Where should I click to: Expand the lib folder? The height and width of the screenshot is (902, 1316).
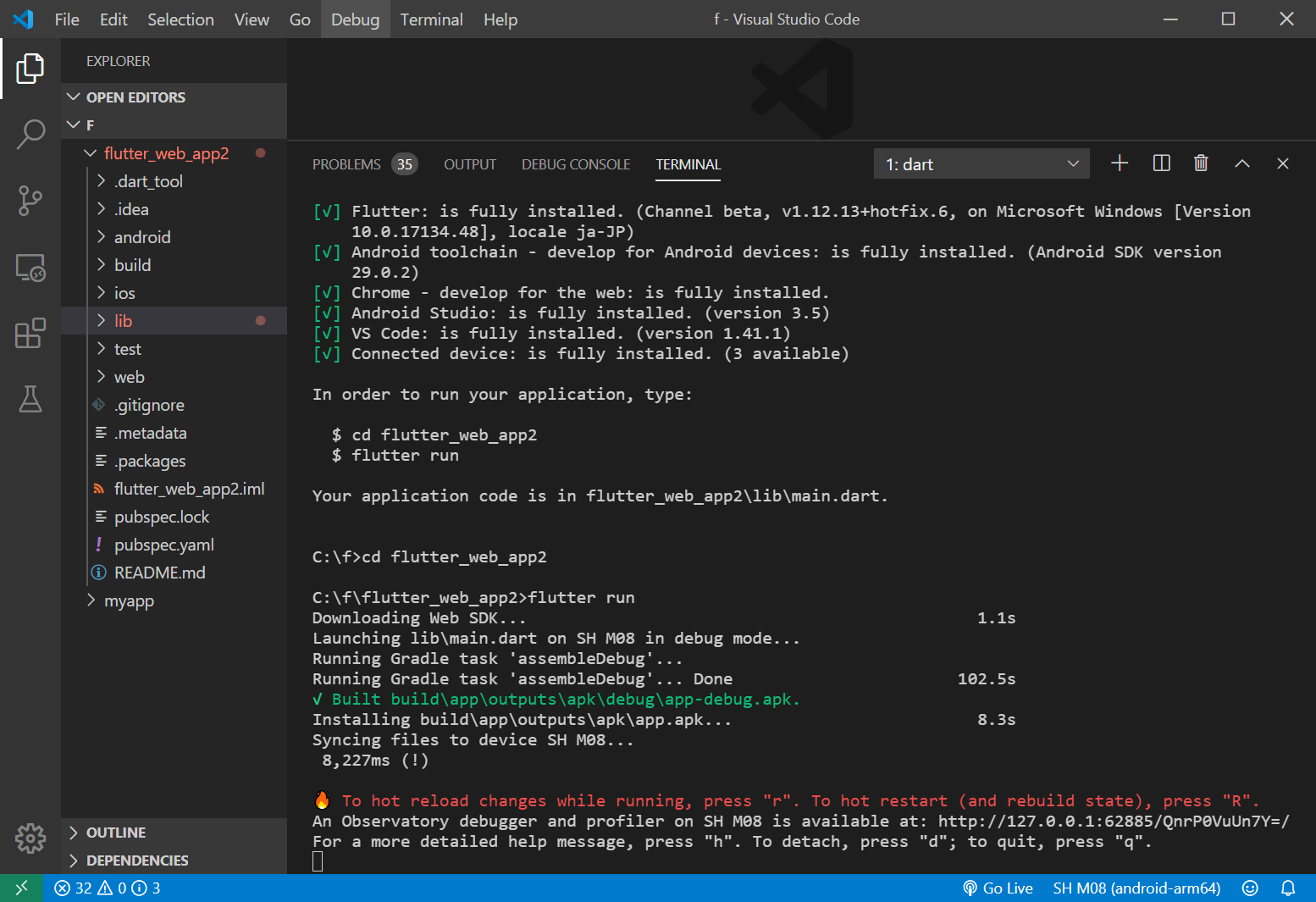pos(174,321)
